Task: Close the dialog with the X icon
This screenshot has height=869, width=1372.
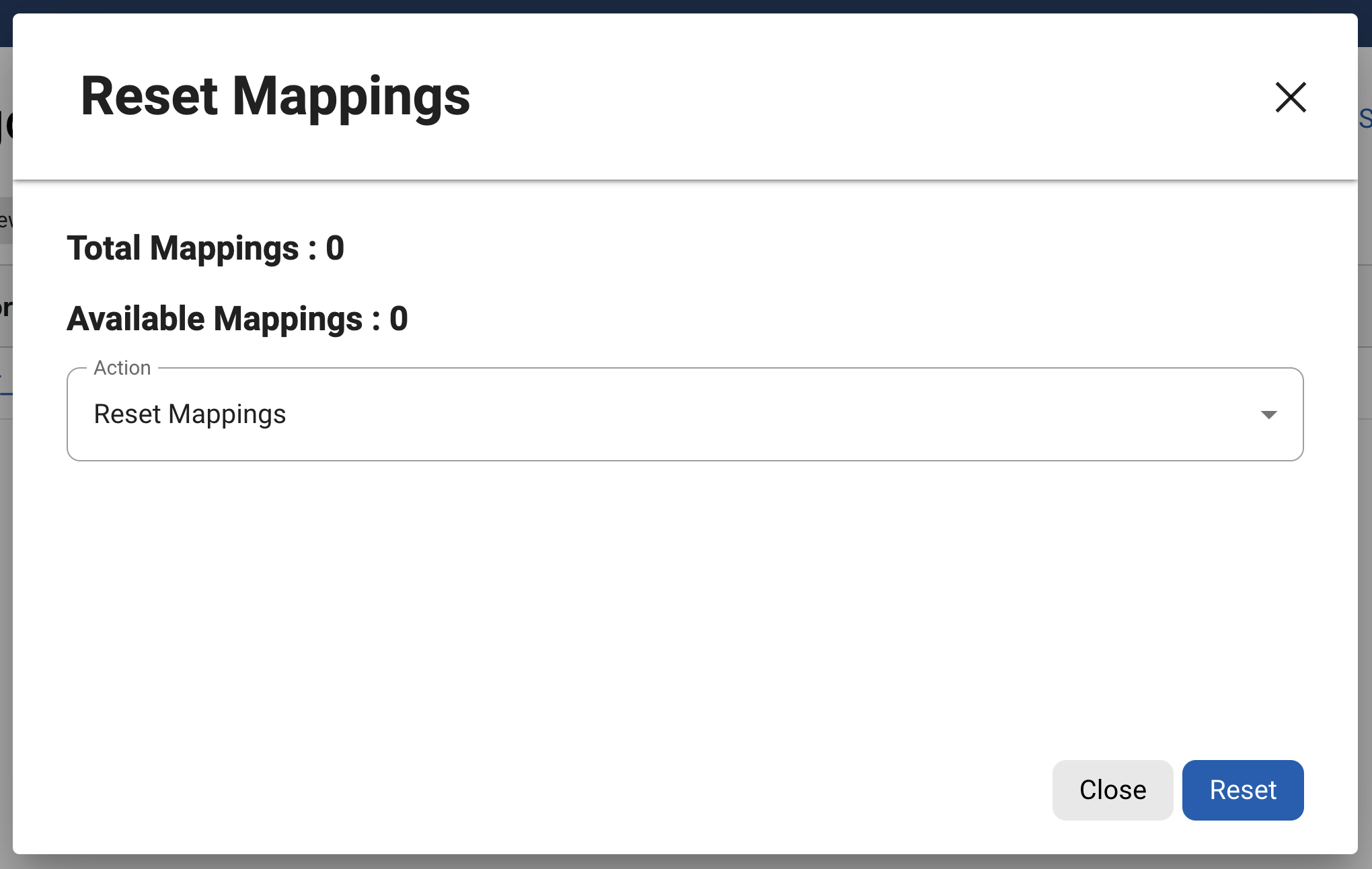Action: pos(1290,98)
